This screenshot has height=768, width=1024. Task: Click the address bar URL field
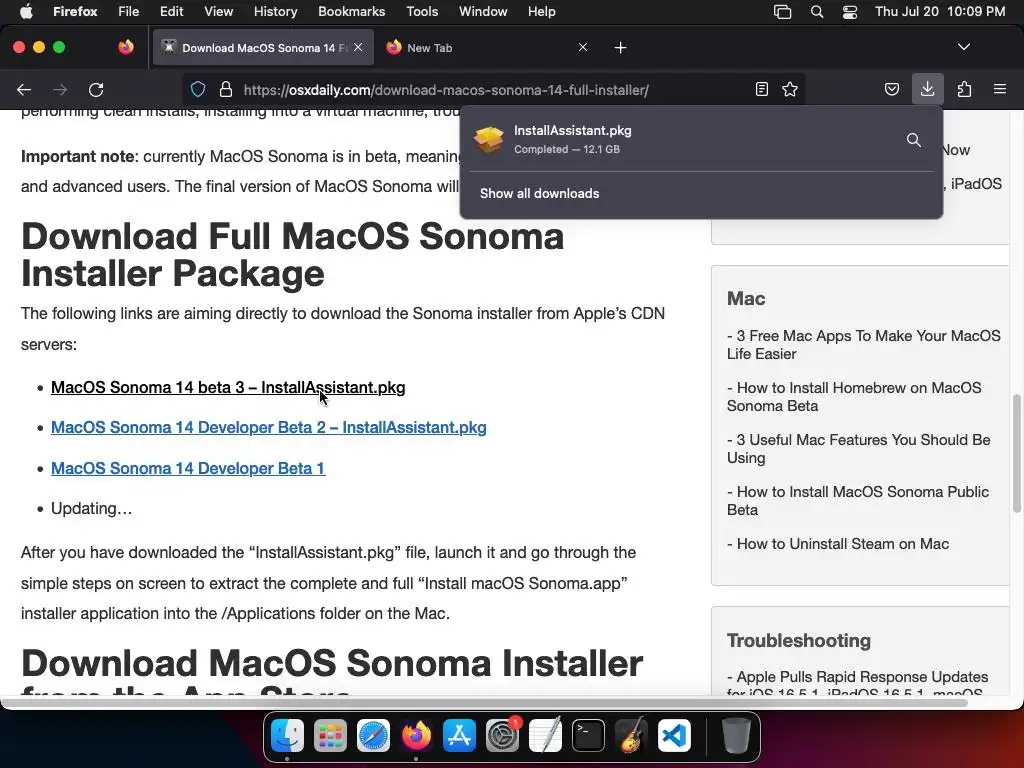pyautogui.click(x=496, y=89)
